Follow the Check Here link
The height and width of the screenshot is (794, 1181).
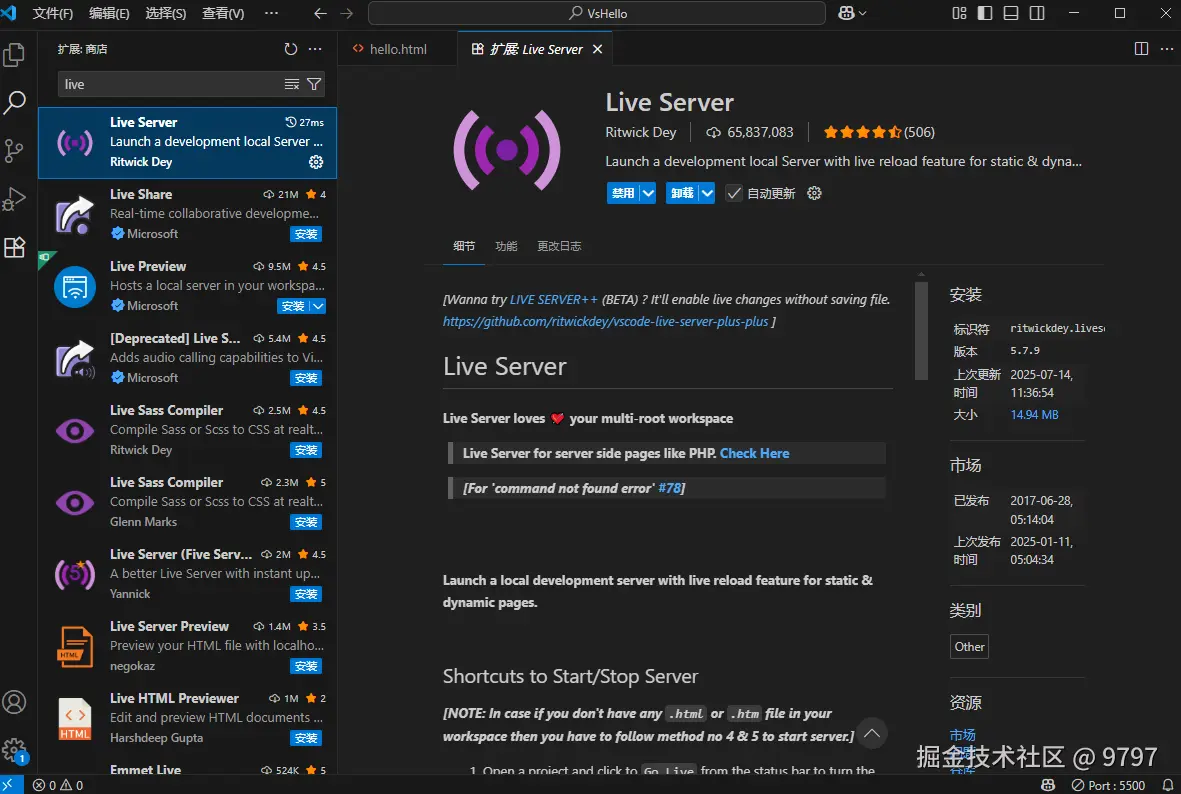point(755,453)
